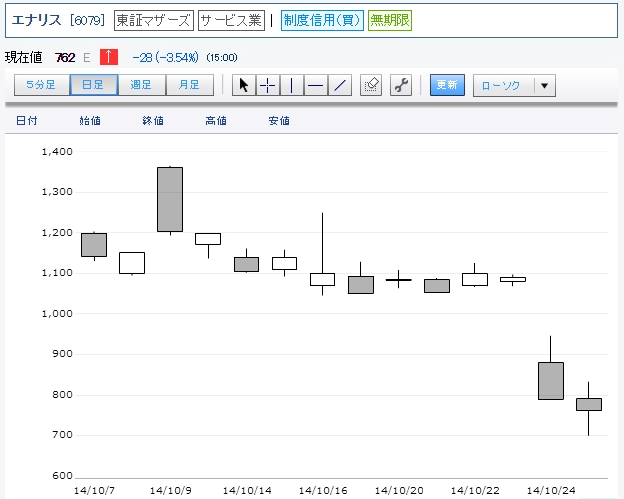Switch to 週足 weekly chart interval

click(x=141, y=85)
